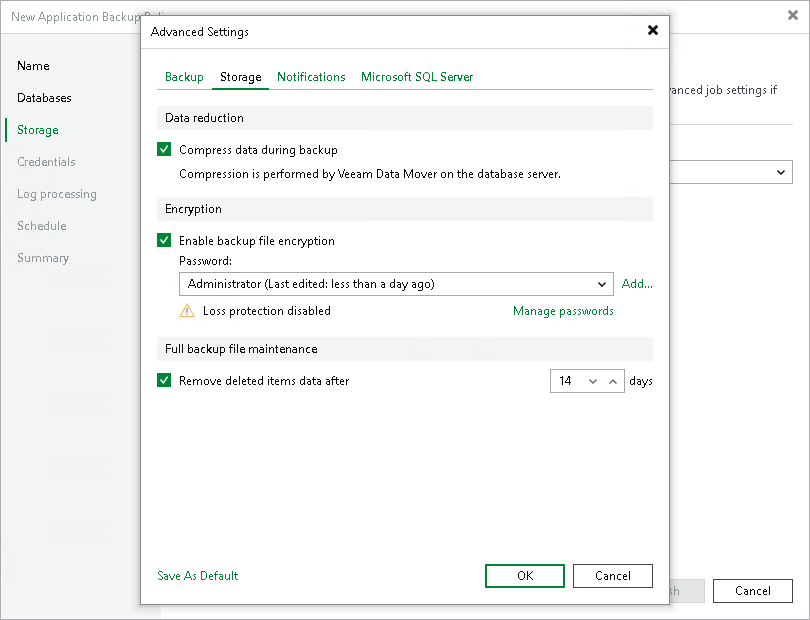Click Cancel in the Advanced Settings dialog
This screenshot has width=810, height=620.
pyautogui.click(x=613, y=575)
